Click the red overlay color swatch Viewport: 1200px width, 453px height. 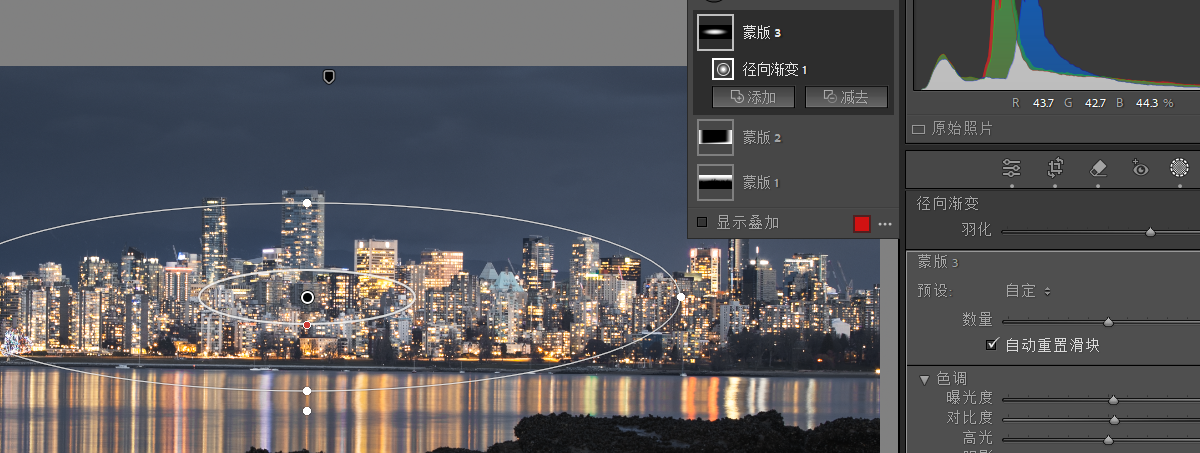tap(862, 224)
